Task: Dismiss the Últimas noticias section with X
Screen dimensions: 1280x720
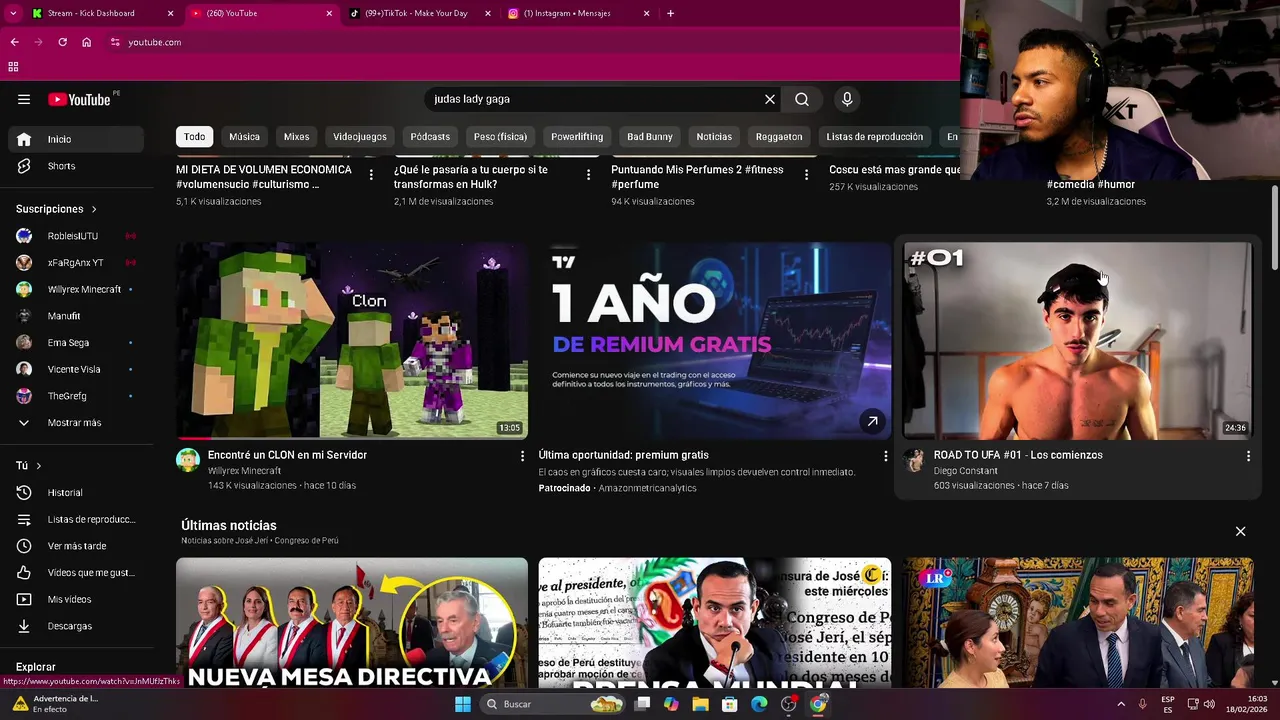Action: tap(1240, 531)
